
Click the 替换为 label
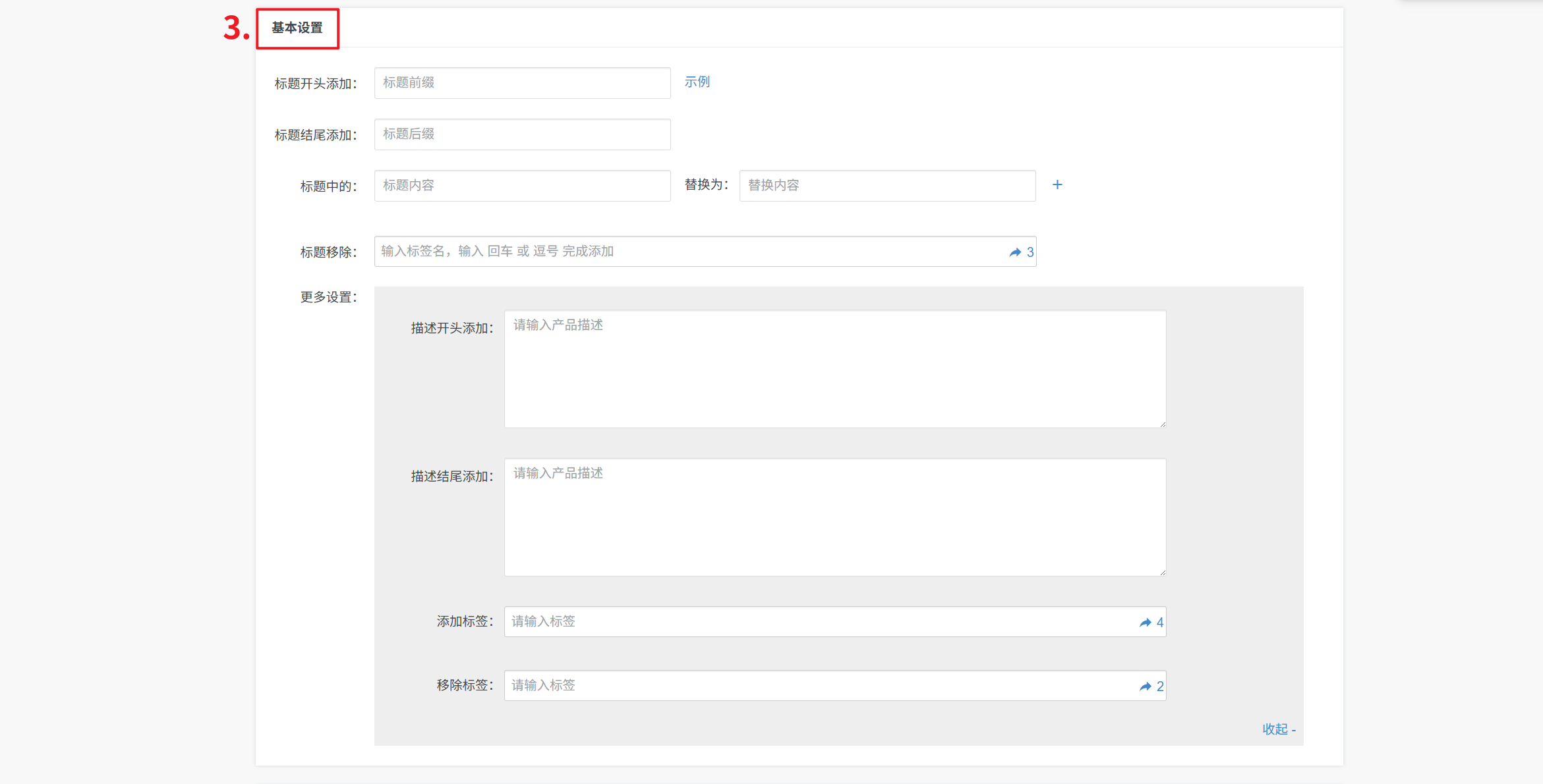click(x=706, y=185)
